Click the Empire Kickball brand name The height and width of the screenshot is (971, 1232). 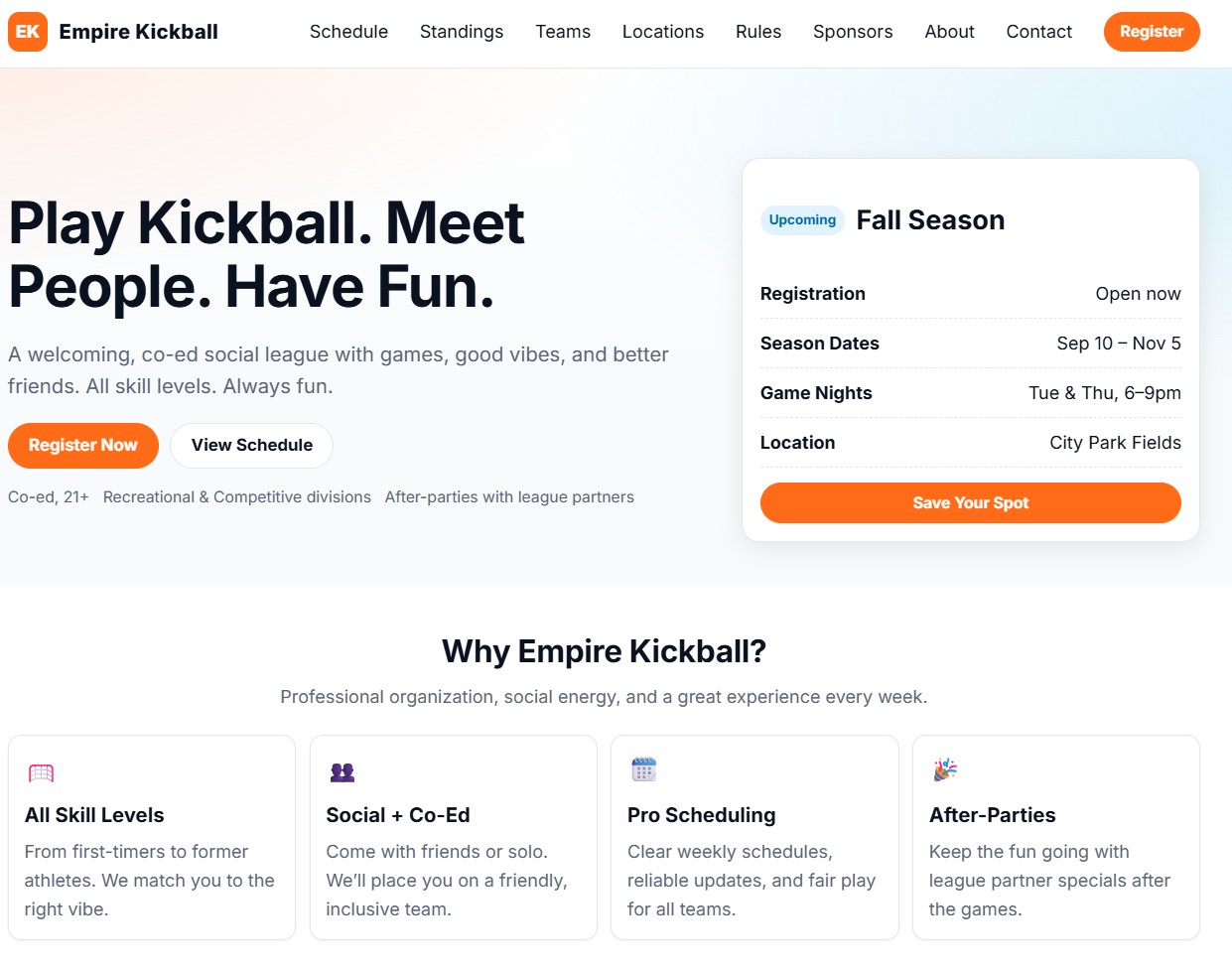point(139,32)
